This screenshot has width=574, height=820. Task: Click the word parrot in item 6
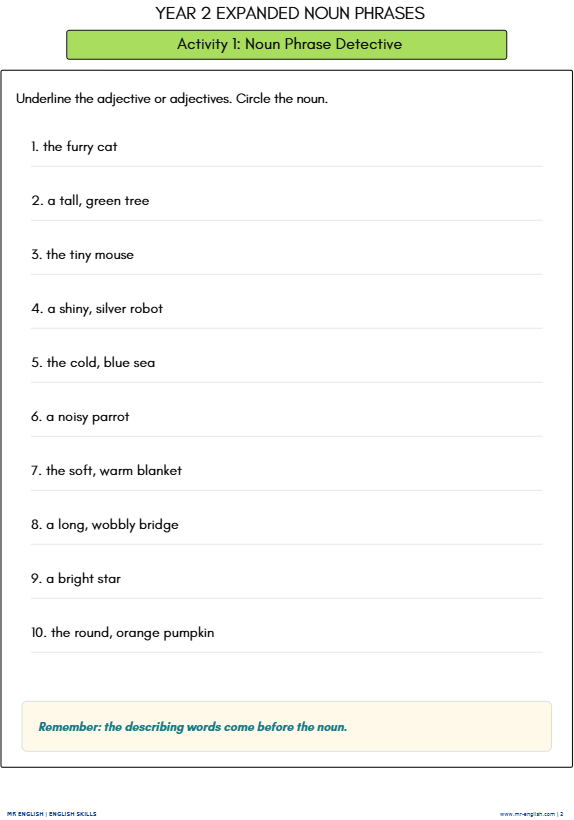110,417
